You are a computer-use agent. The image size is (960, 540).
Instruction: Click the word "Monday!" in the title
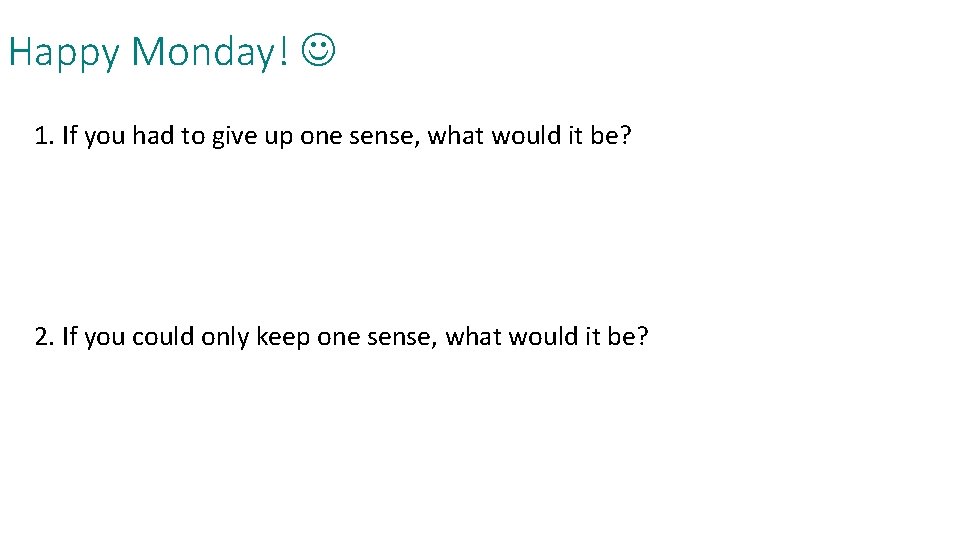pos(212,52)
